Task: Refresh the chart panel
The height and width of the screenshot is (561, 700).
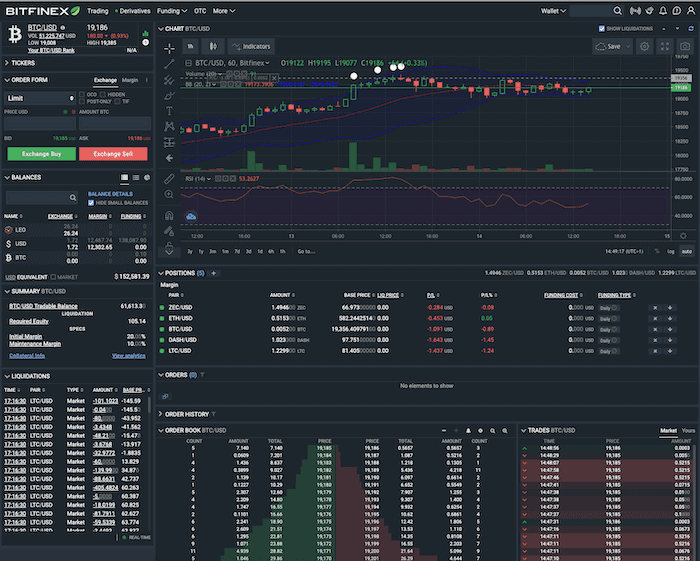Action: pos(691,29)
